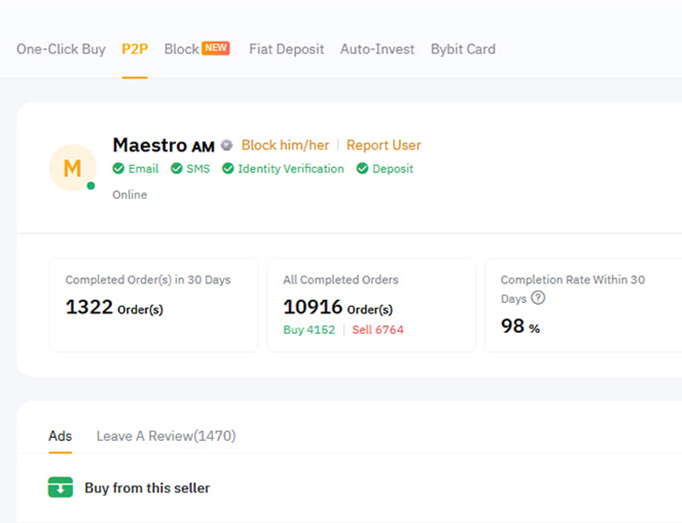Click the Report User link

click(x=384, y=145)
